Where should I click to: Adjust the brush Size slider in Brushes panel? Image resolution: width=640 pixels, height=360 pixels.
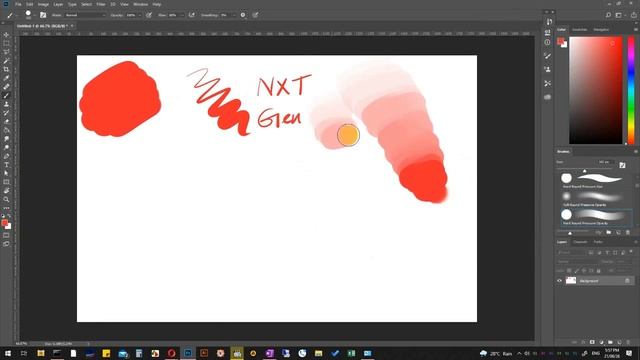[584, 170]
